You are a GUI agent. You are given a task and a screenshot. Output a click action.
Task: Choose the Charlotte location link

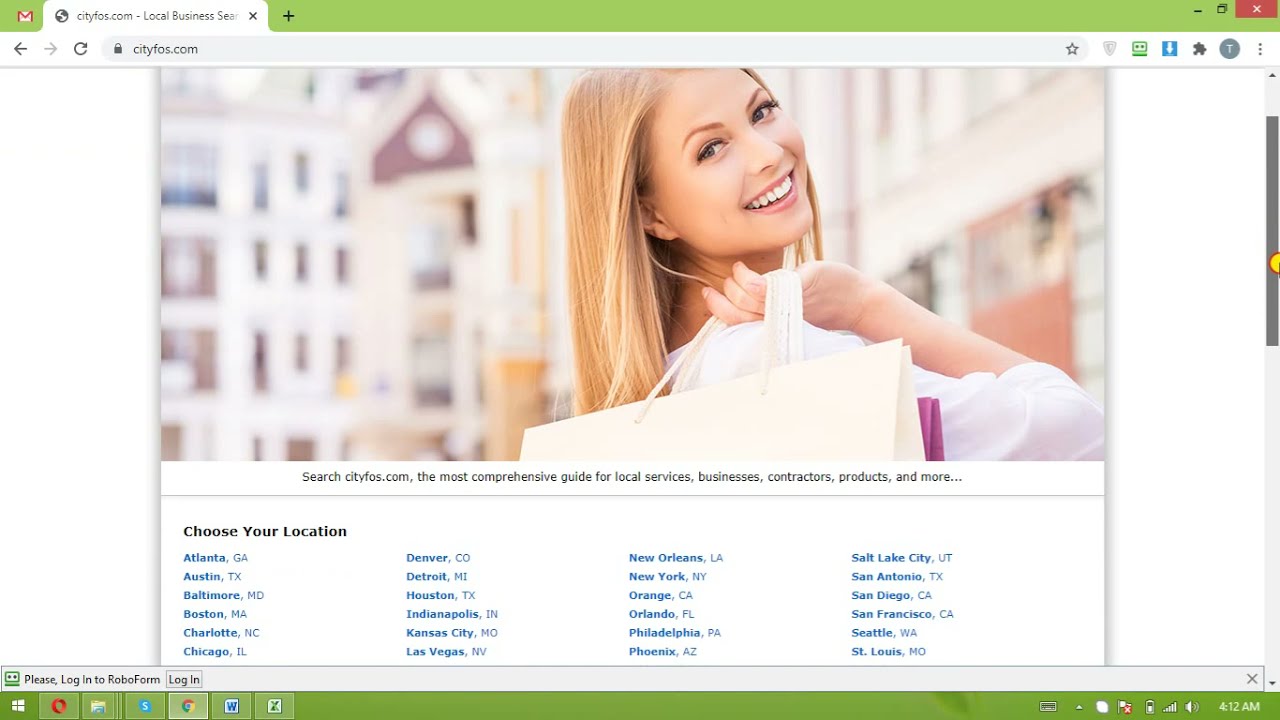click(x=221, y=633)
